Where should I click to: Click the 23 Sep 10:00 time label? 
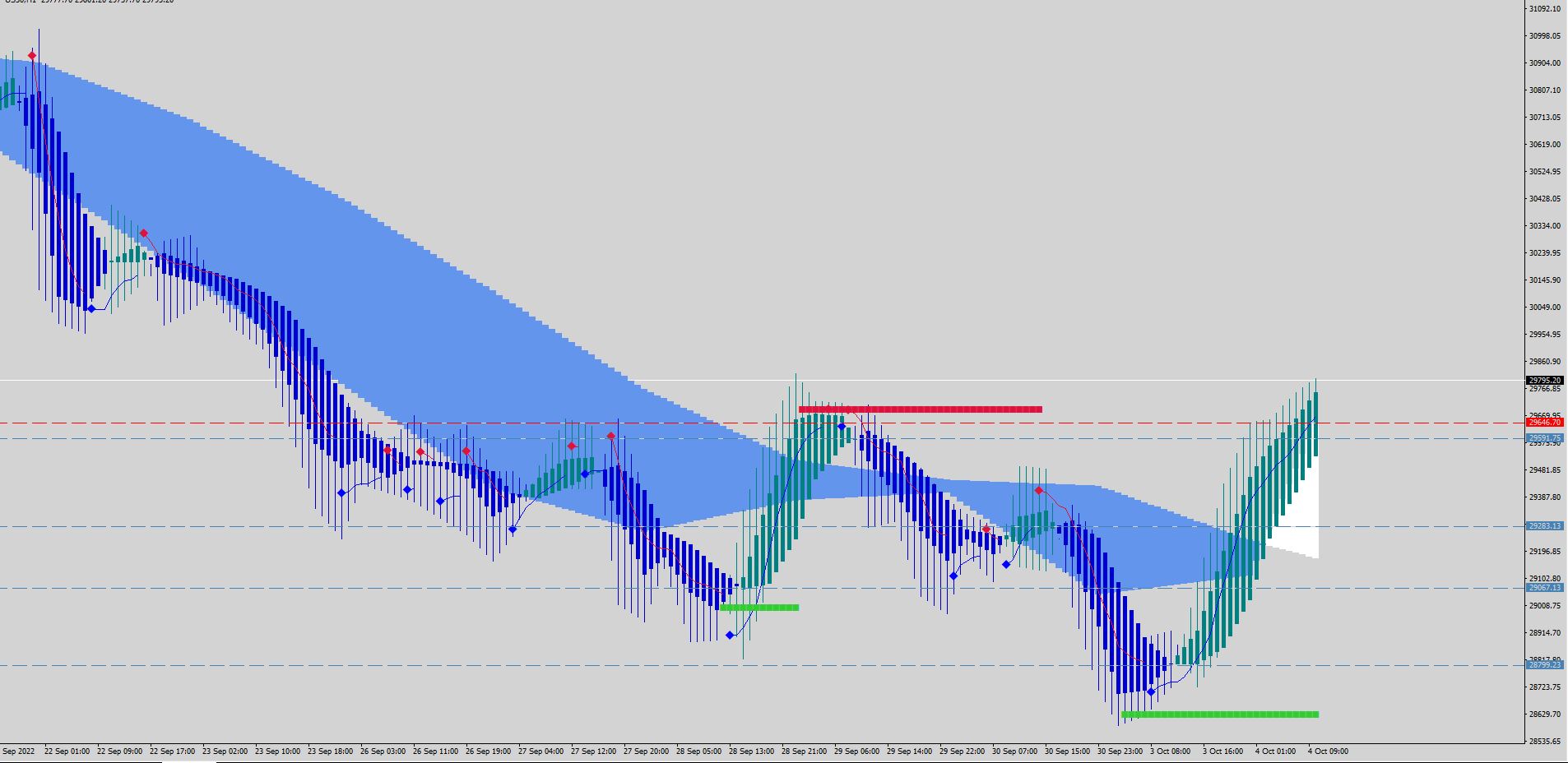[x=277, y=751]
